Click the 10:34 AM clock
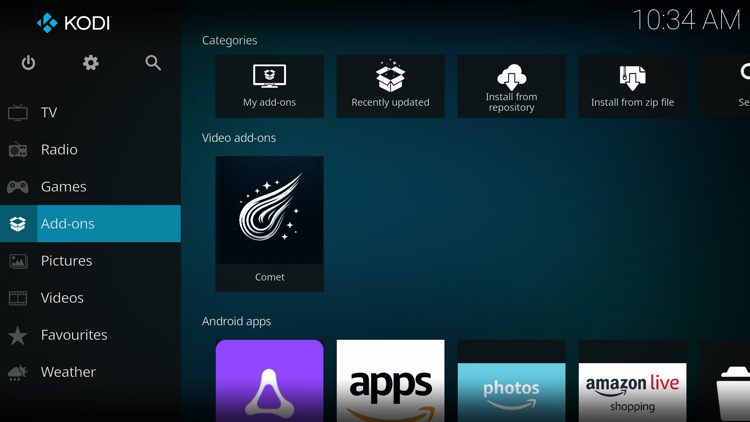The image size is (750, 422). (x=687, y=20)
